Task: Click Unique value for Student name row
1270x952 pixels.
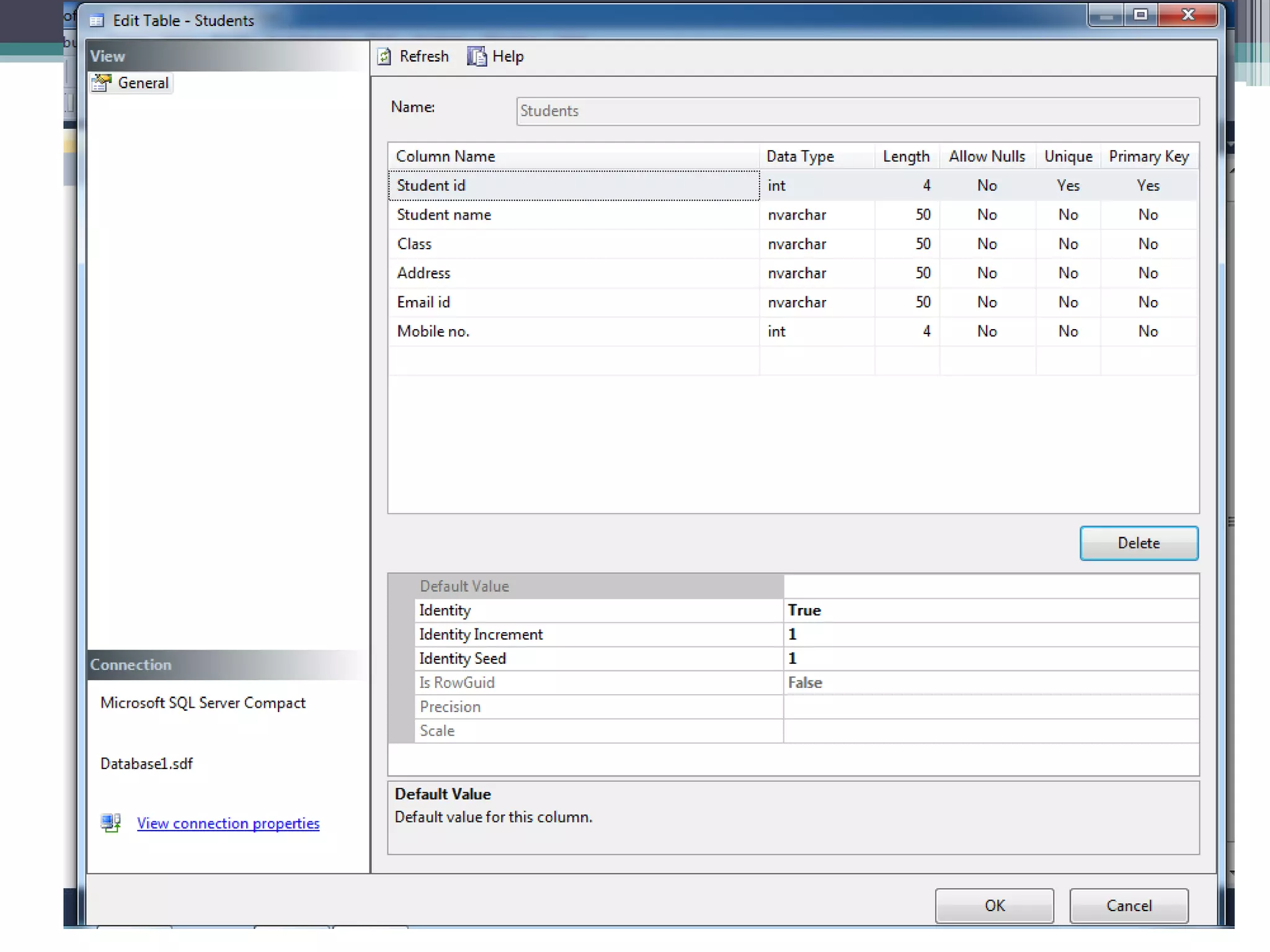Action: 1067,214
